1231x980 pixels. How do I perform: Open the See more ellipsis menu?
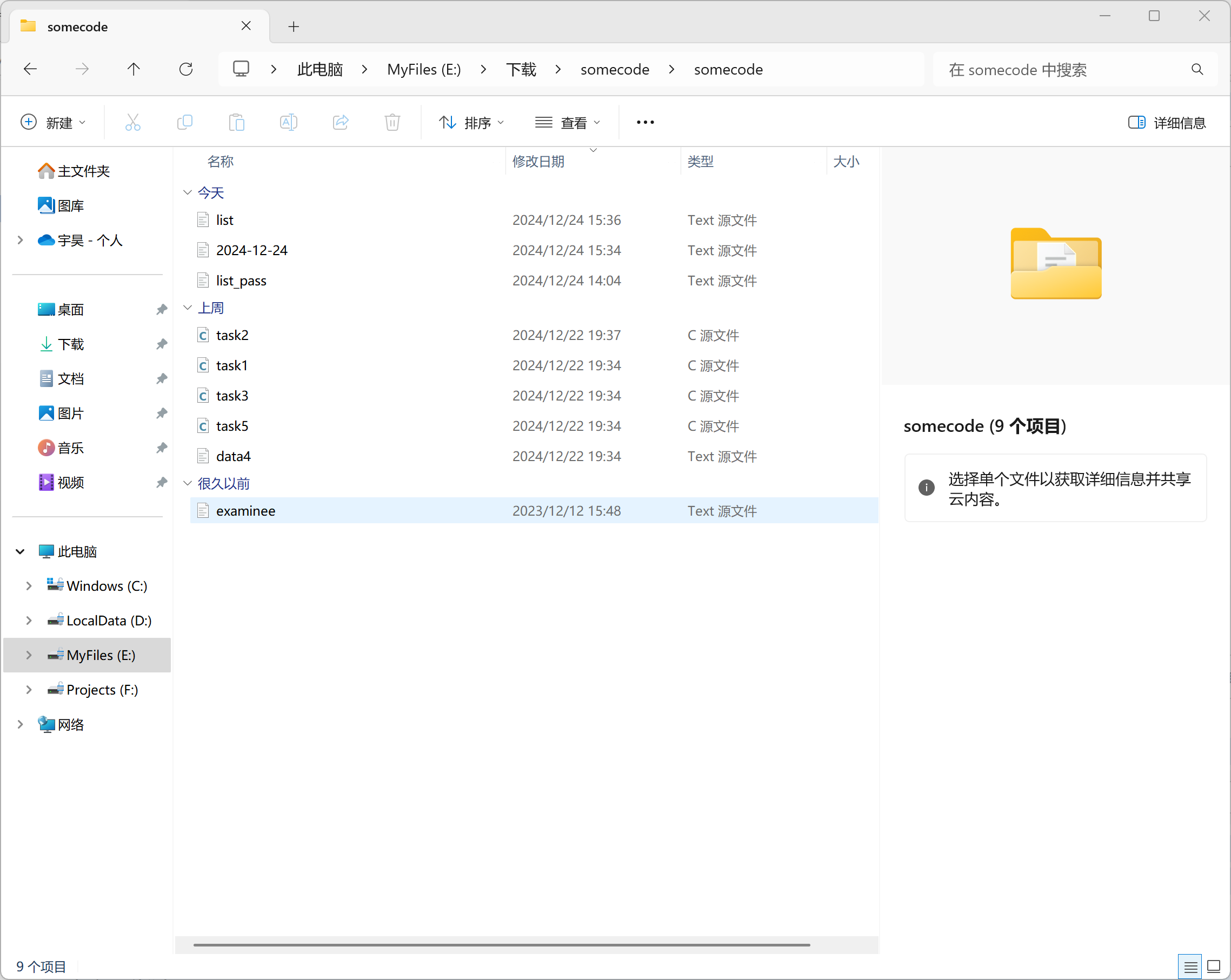tap(645, 122)
